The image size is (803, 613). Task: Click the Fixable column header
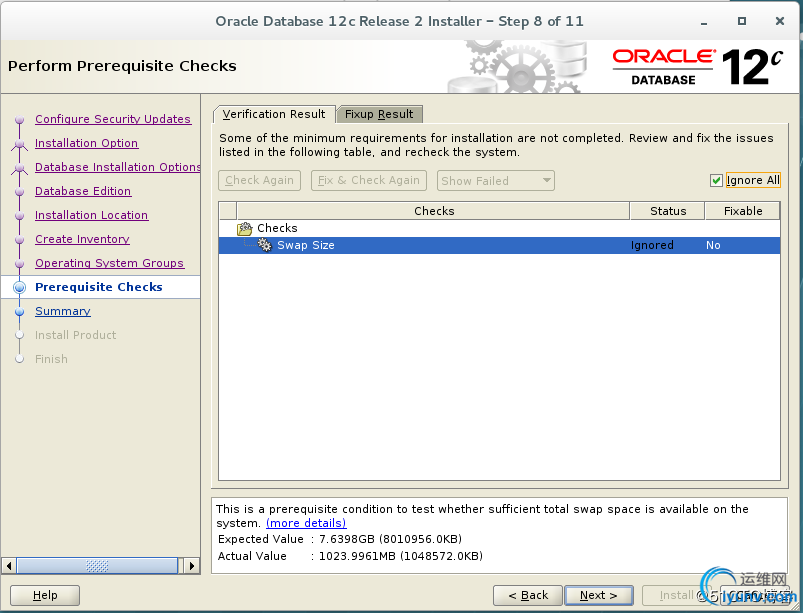coord(743,211)
